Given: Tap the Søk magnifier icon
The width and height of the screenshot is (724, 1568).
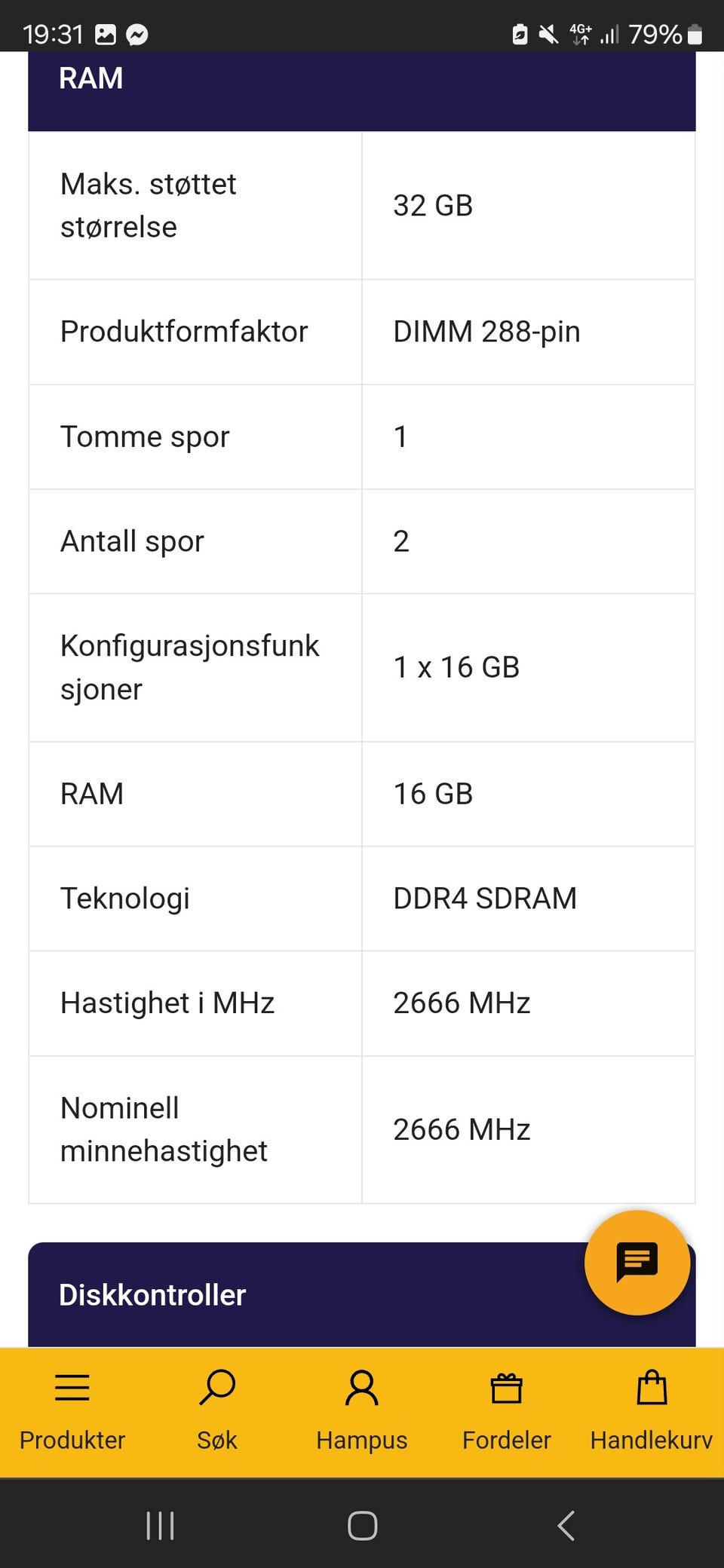Looking at the screenshot, I should (x=217, y=1387).
